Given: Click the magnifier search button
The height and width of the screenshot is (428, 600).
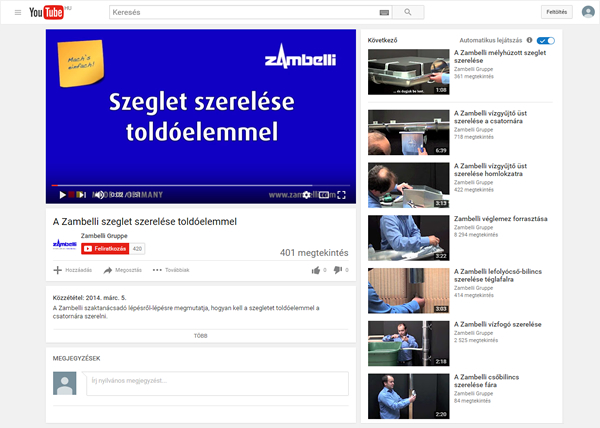Looking at the screenshot, I should pyautogui.click(x=408, y=12).
